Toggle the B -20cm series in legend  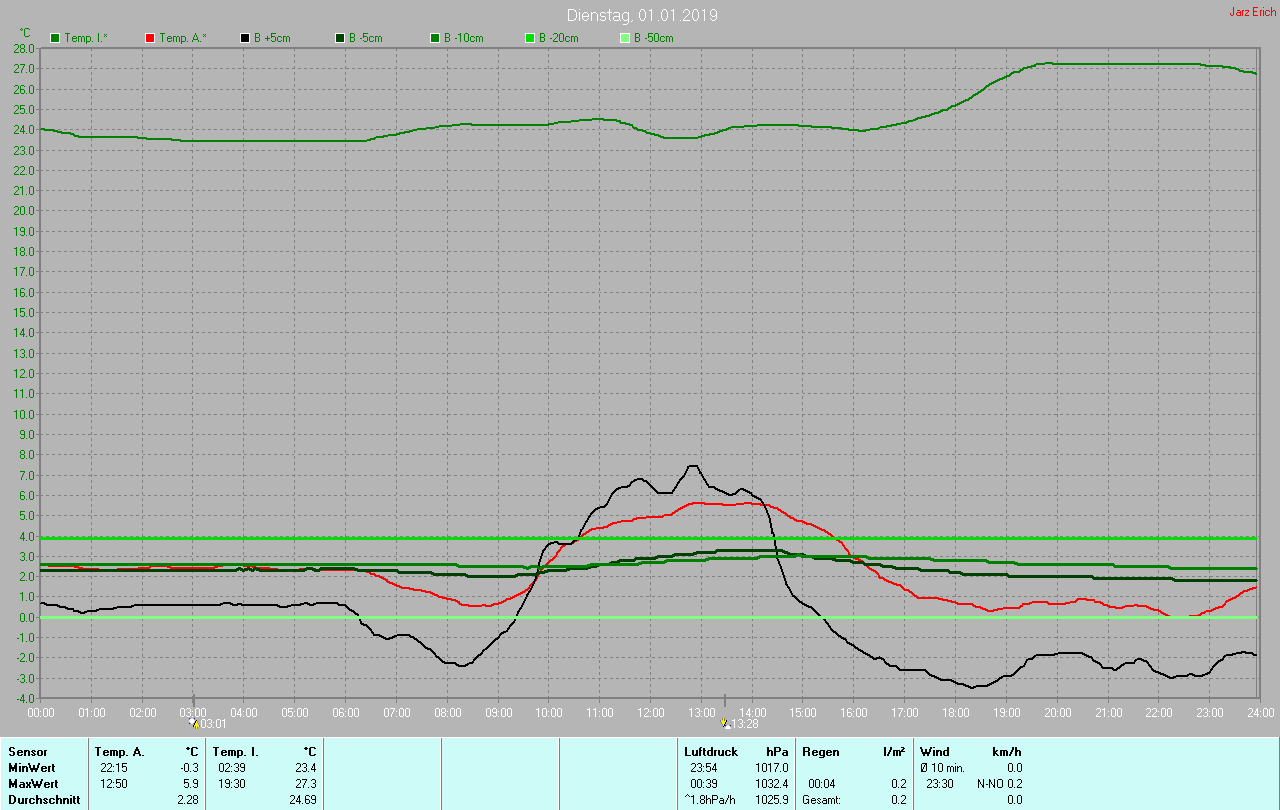pos(530,38)
